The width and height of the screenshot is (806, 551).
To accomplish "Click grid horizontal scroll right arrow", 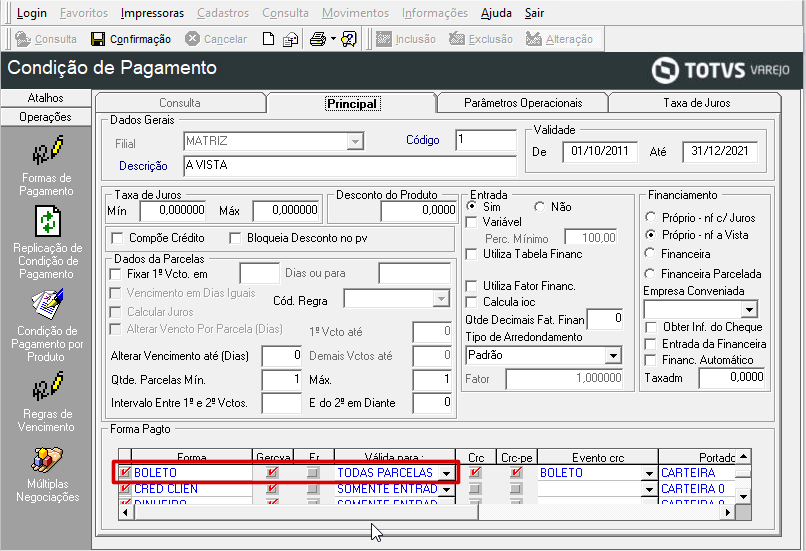I will (727, 512).
